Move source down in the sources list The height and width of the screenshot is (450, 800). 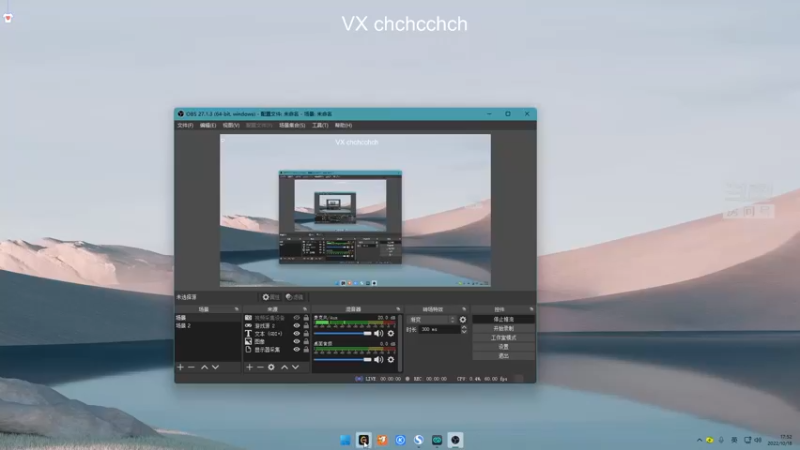pyautogui.click(x=295, y=367)
